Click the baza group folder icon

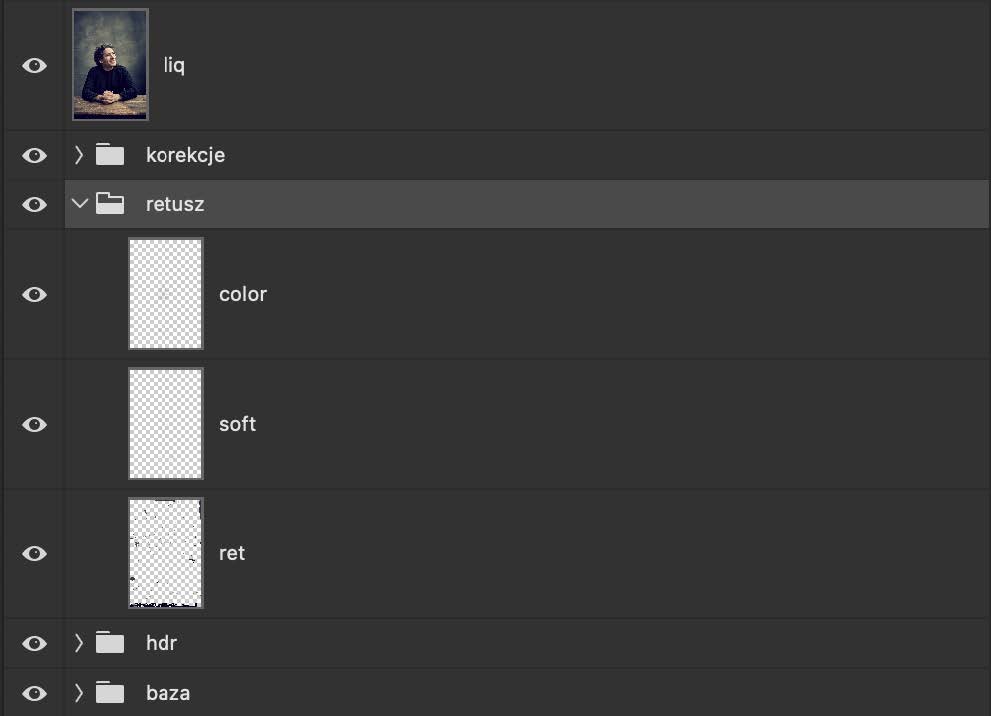coord(110,692)
